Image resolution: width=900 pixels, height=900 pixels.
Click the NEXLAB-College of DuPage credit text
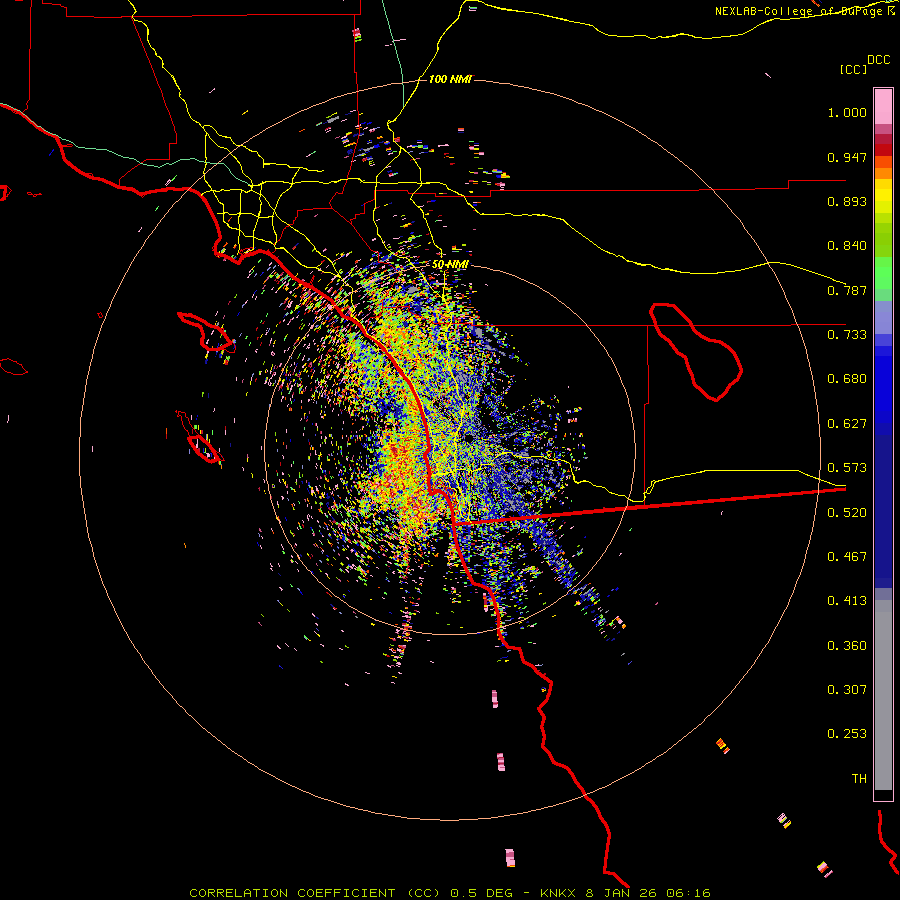pos(798,11)
